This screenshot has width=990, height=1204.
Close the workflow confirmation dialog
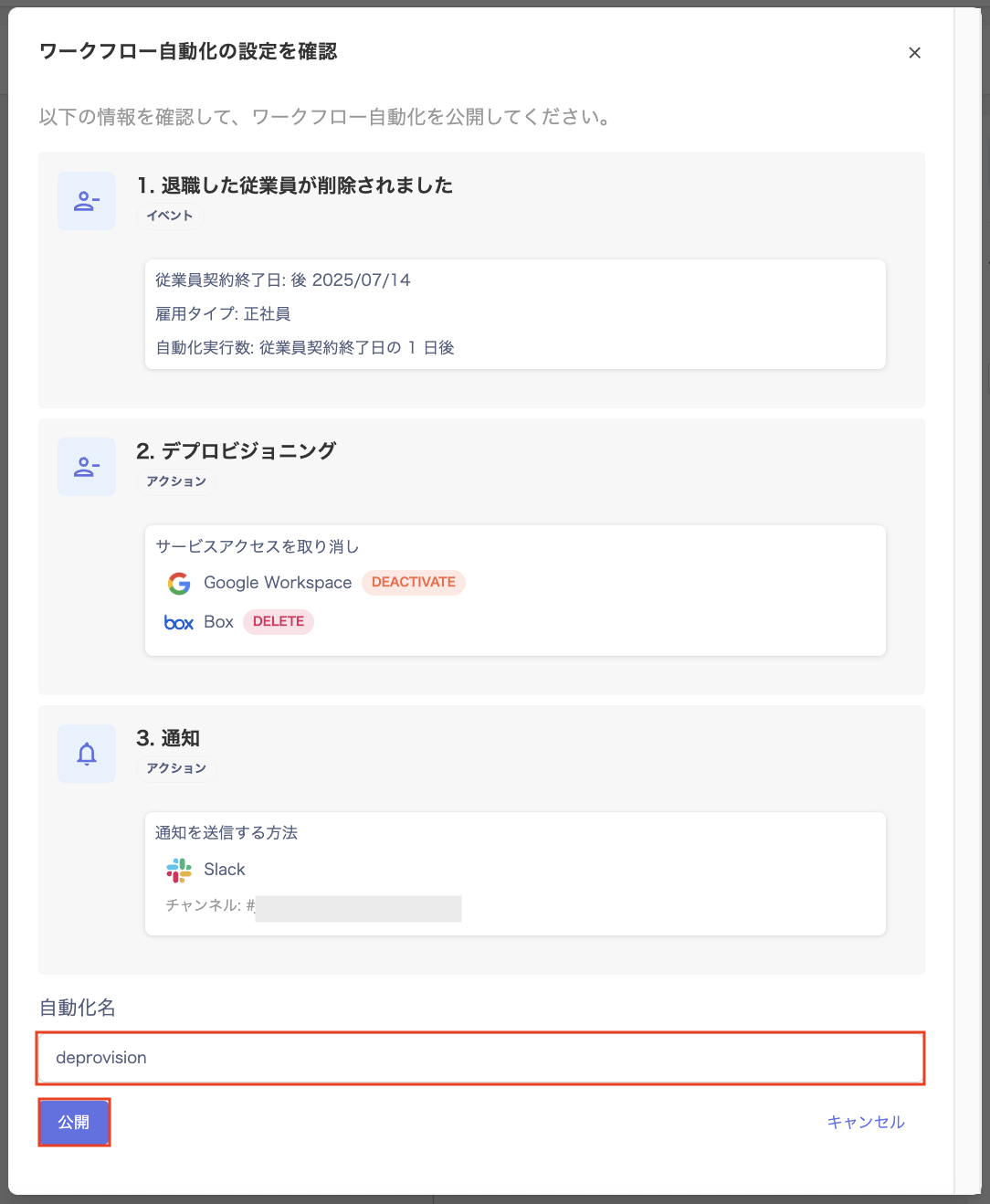[914, 53]
